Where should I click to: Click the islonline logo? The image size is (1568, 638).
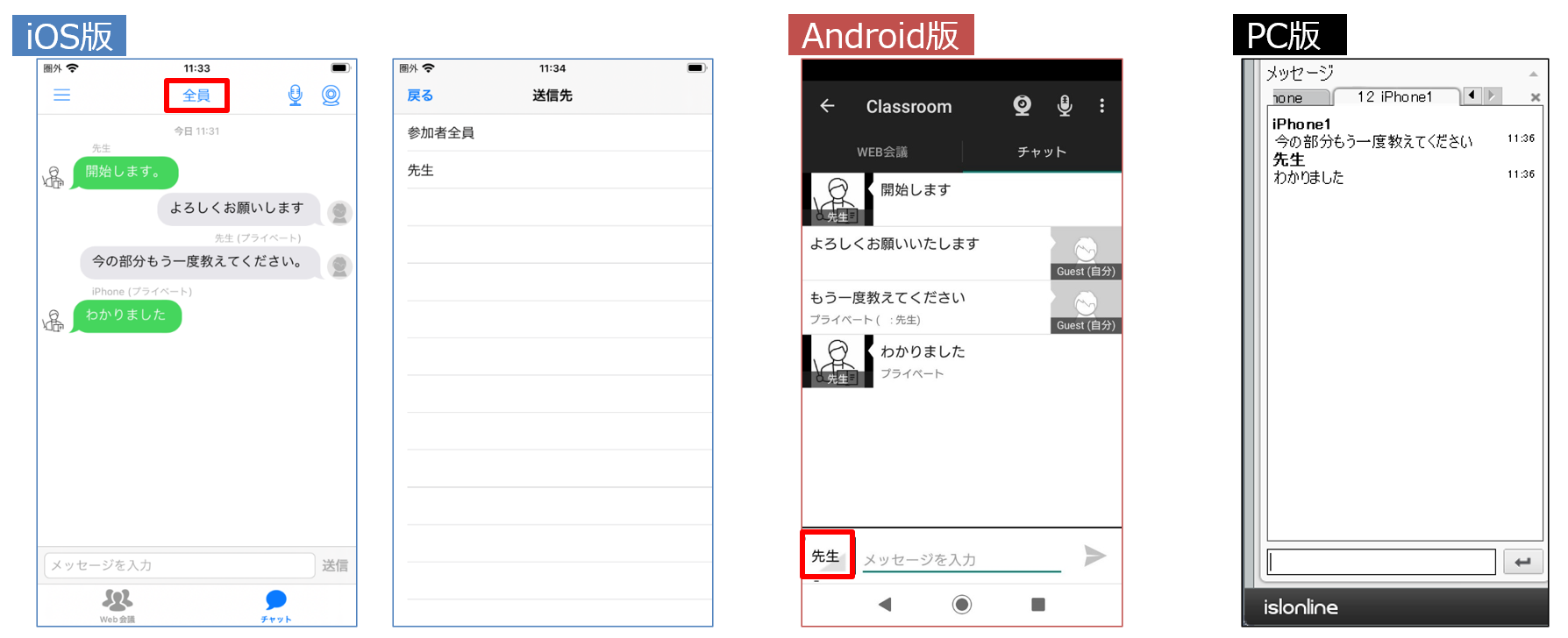click(1301, 607)
